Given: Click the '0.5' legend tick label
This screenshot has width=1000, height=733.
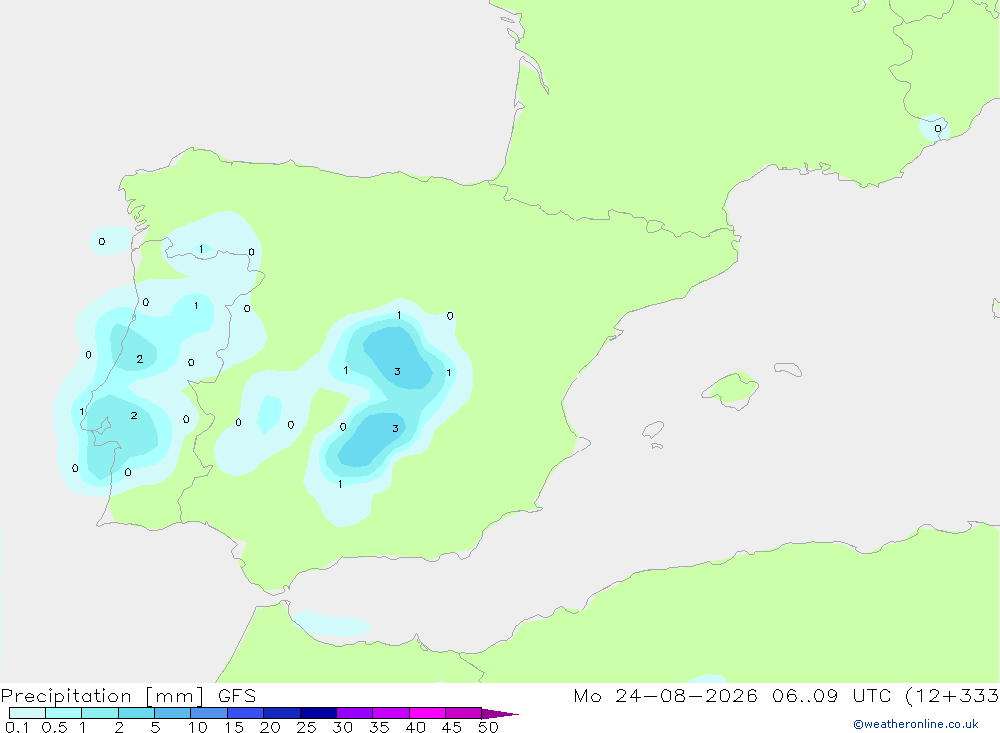Looking at the screenshot, I should 54,727.
